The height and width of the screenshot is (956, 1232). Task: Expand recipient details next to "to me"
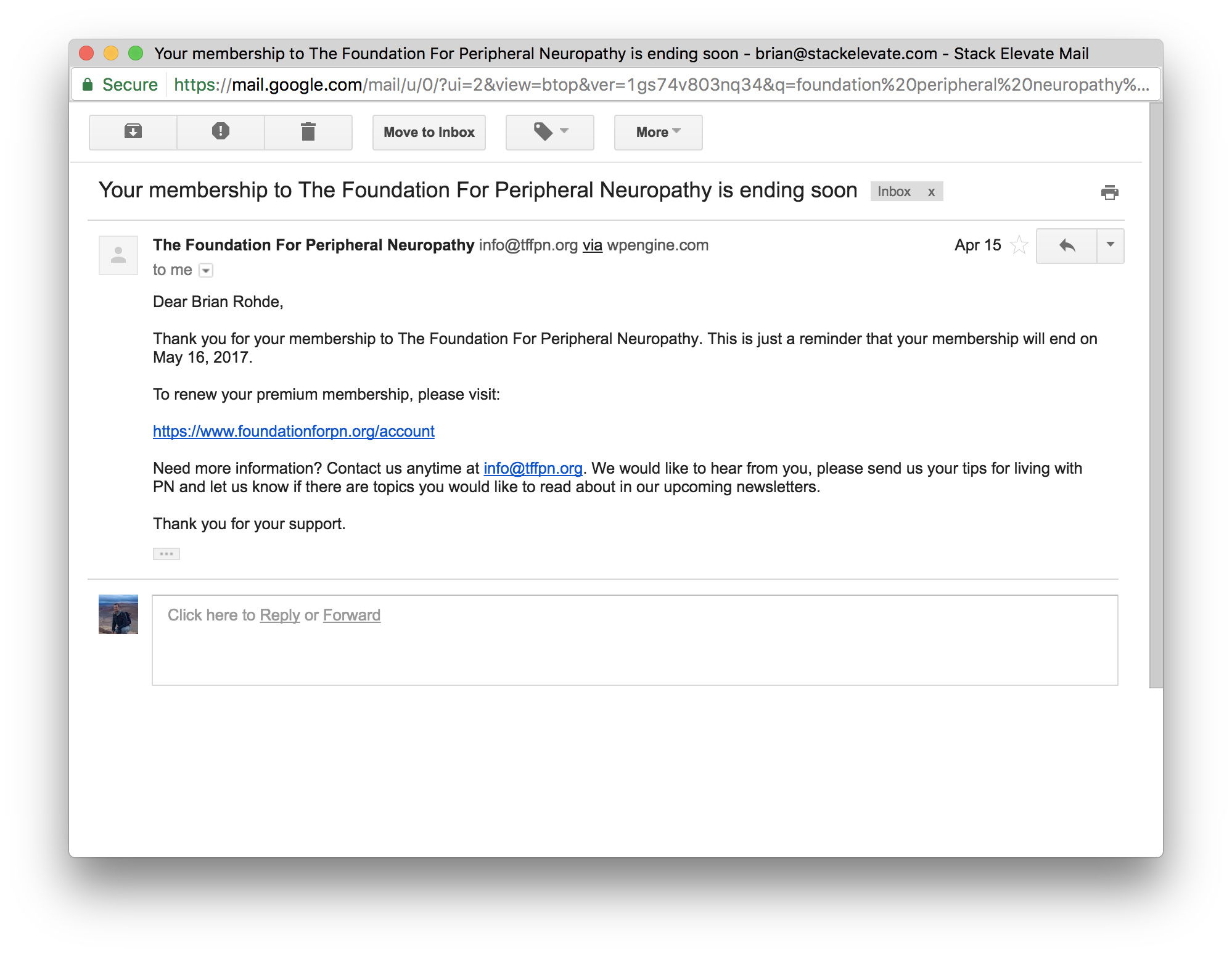click(207, 270)
